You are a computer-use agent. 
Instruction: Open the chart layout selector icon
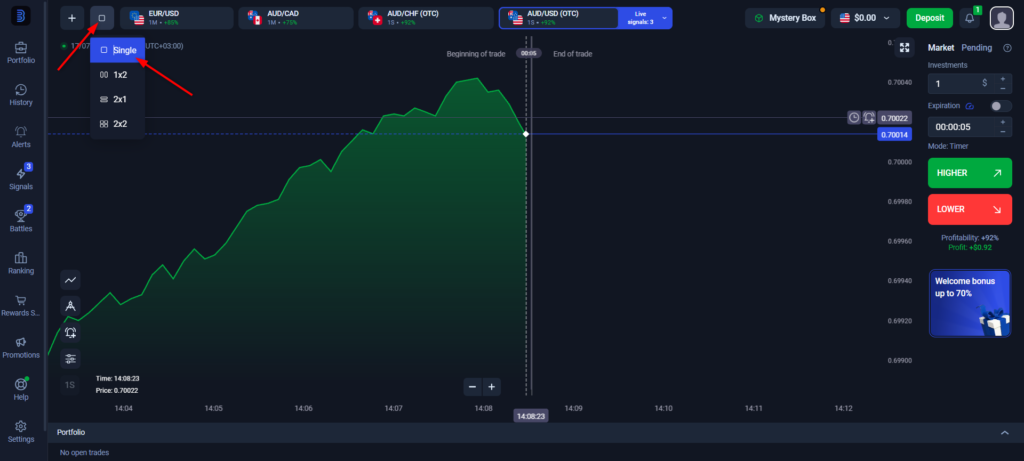tap(102, 18)
